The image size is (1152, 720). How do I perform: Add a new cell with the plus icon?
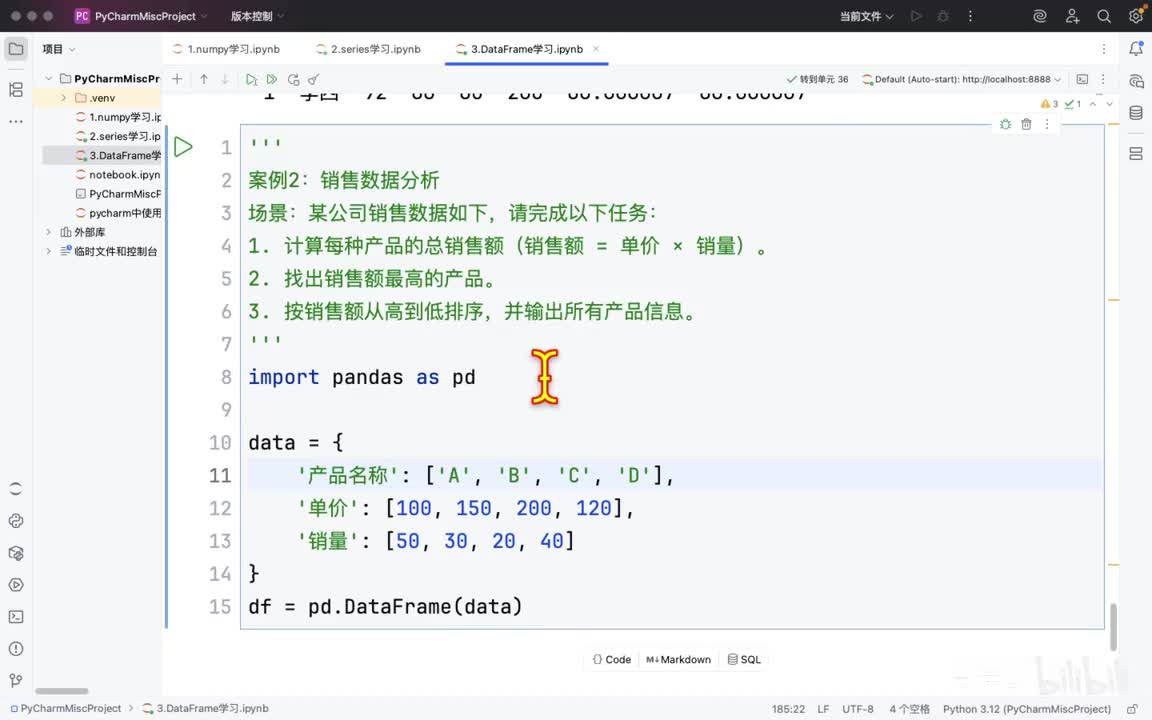tap(177, 79)
